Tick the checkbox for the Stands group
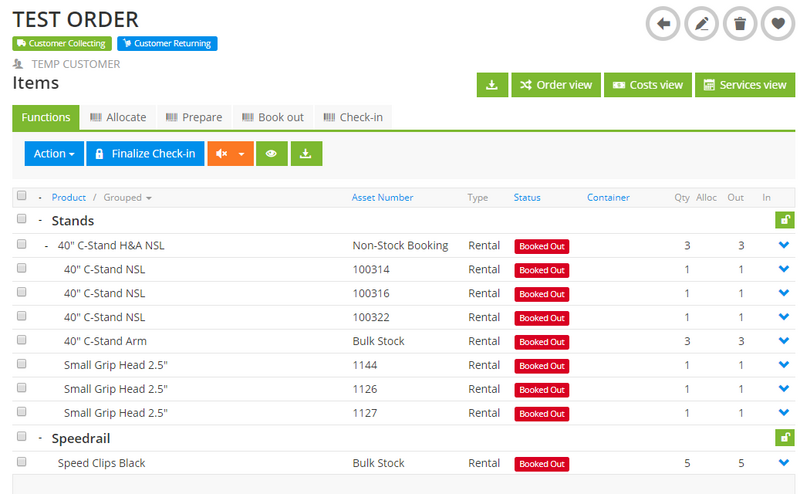Viewport: 800px width, 494px height. click(x=22, y=220)
